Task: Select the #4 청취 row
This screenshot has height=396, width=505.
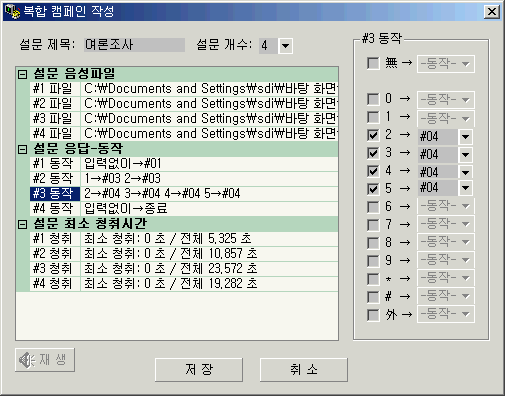Action: (184, 284)
